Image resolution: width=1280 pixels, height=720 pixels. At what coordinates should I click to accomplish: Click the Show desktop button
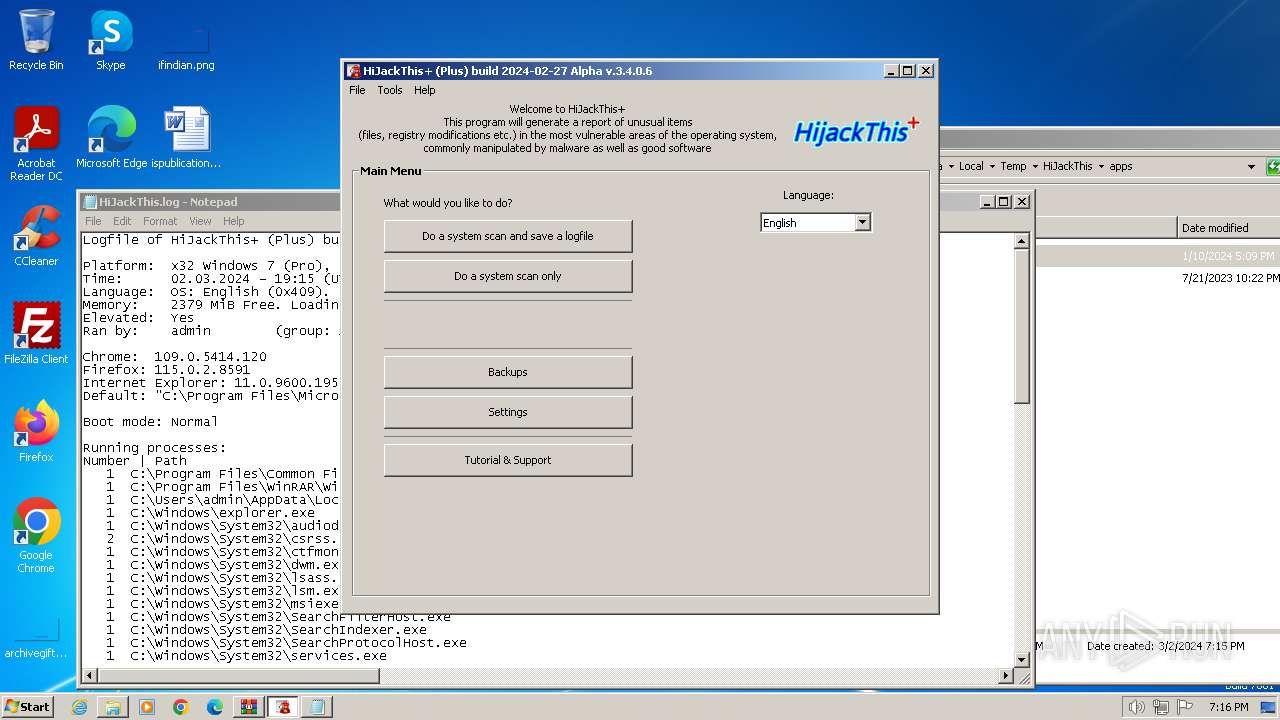coord(1269,707)
